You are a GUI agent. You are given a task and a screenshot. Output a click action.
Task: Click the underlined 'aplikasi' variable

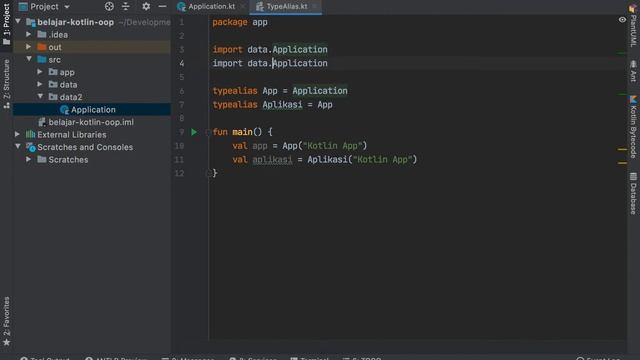[x=272, y=160]
